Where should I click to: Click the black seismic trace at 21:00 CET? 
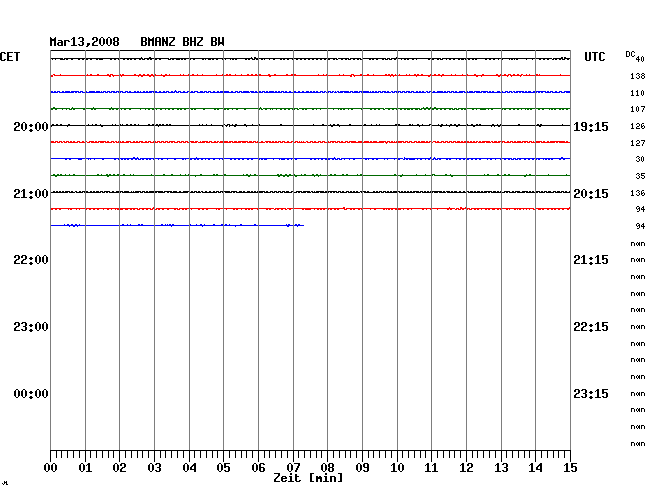tap(310, 192)
